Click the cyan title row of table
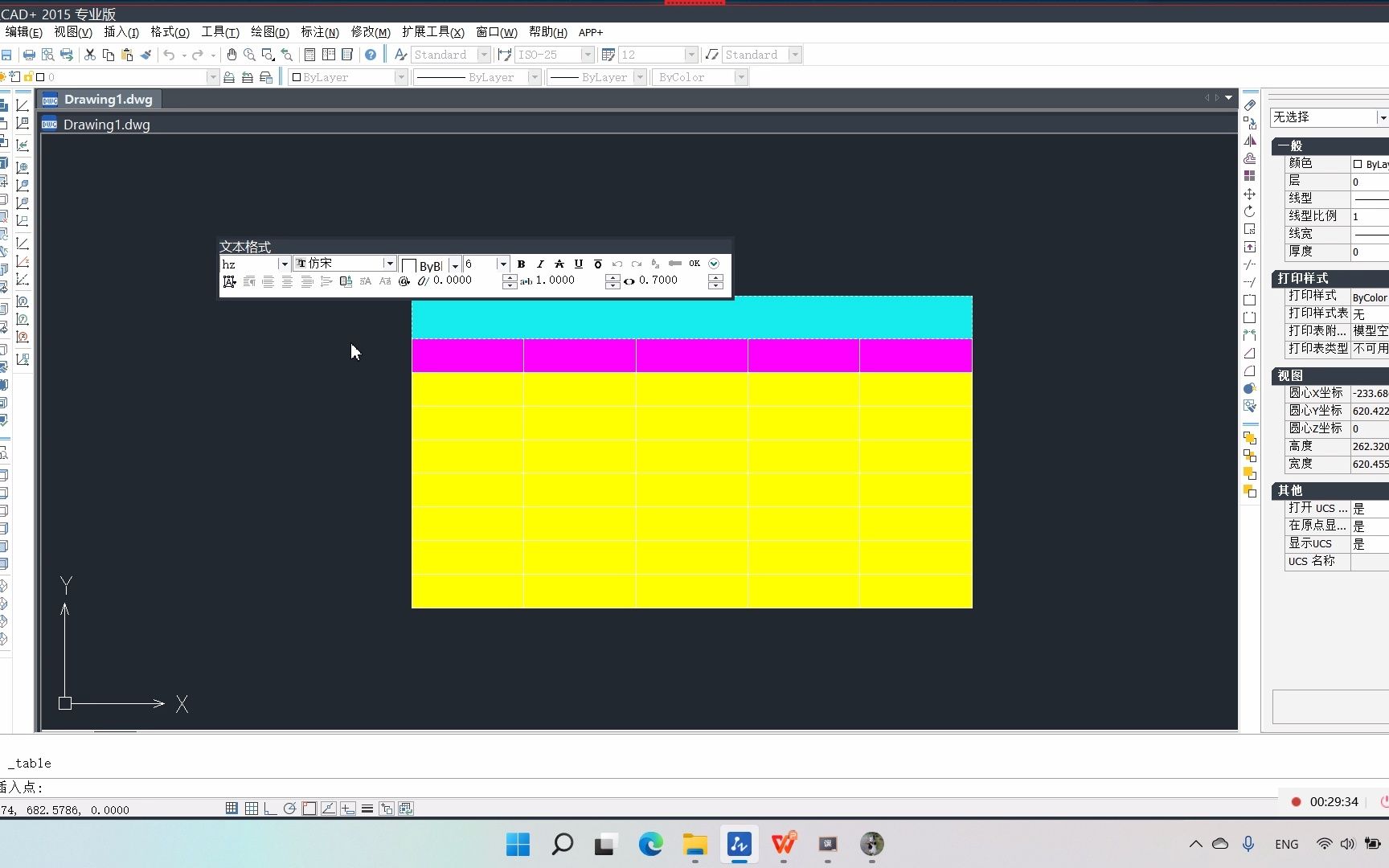The width and height of the screenshot is (1389, 868). (x=692, y=317)
